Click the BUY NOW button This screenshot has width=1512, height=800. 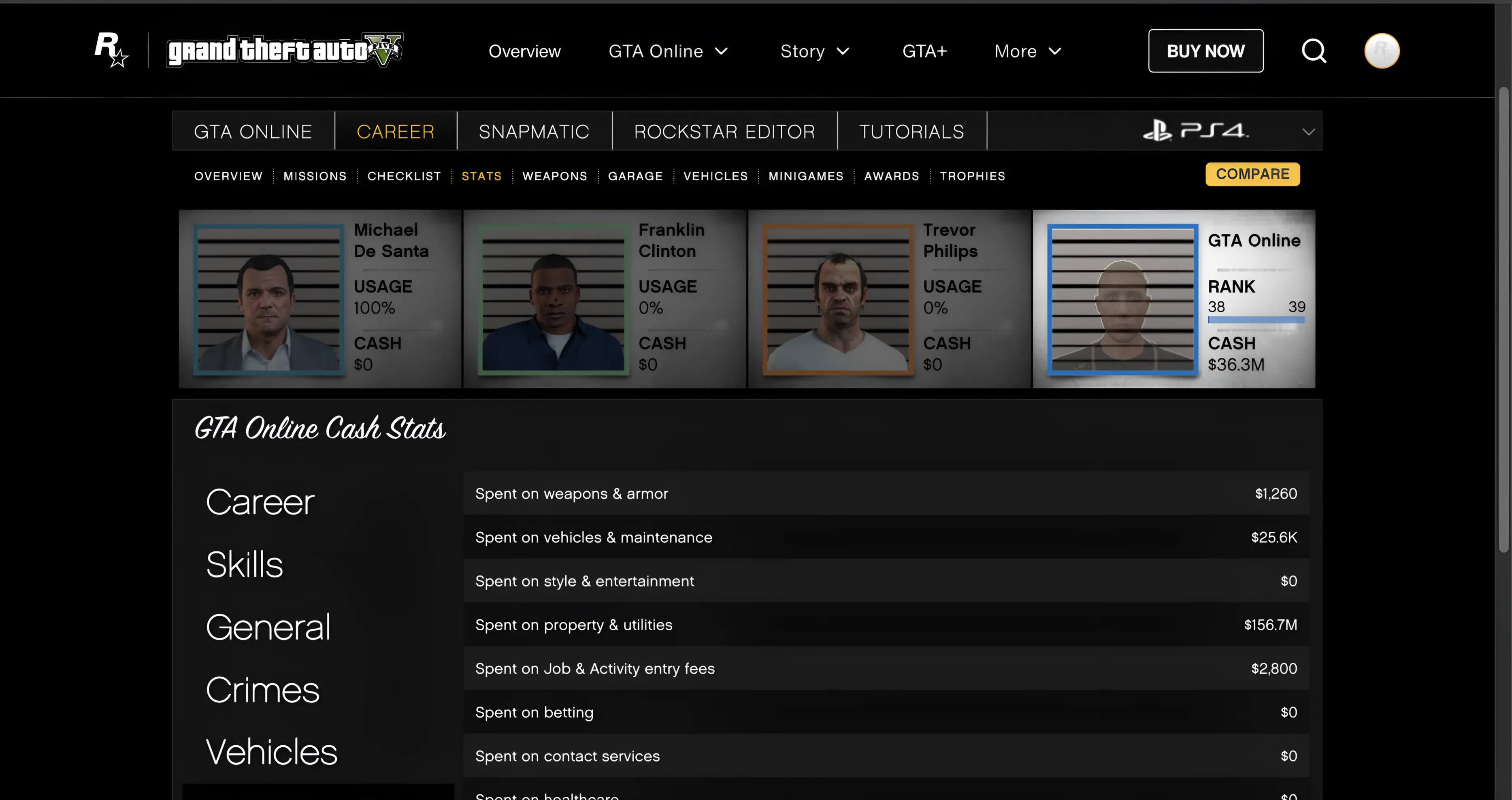[x=1205, y=51]
